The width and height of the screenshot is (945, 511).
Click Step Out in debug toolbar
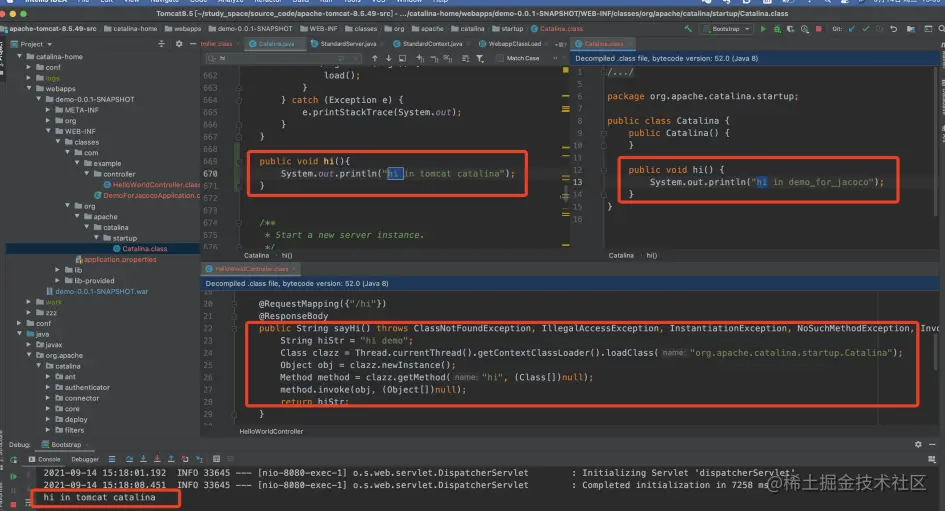click(171, 459)
